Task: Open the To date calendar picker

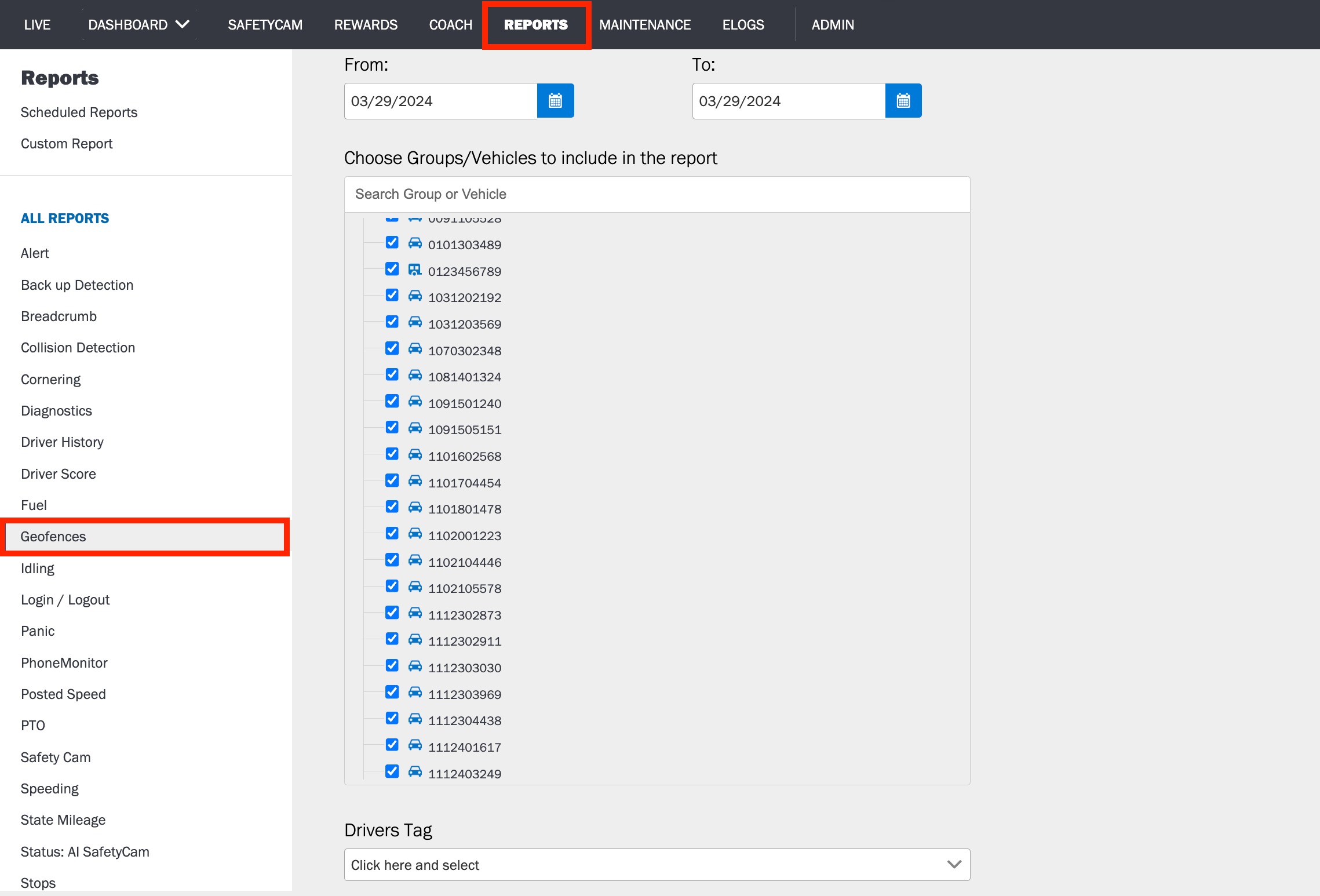Action: pos(903,101)
